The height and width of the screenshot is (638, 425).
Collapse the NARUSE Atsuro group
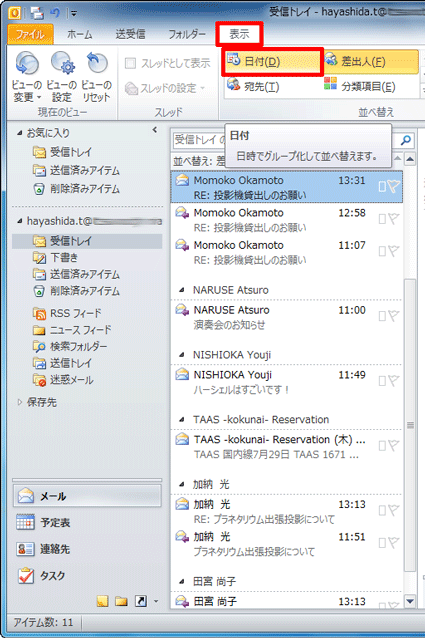pyautogui.click(x=182, y=290)
